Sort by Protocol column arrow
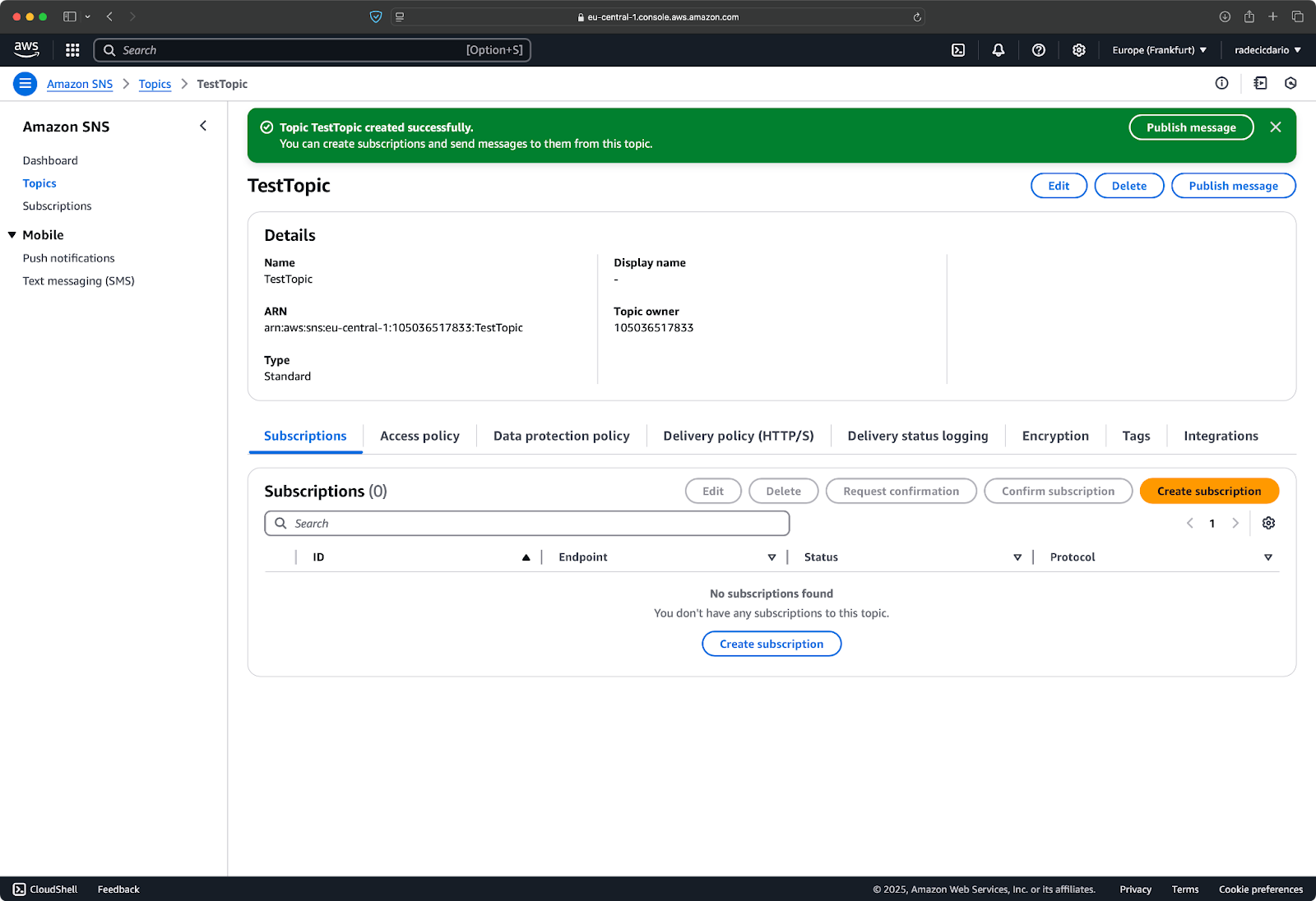1316x901 pixels. pyautogui.click(x=1268, y=557)
